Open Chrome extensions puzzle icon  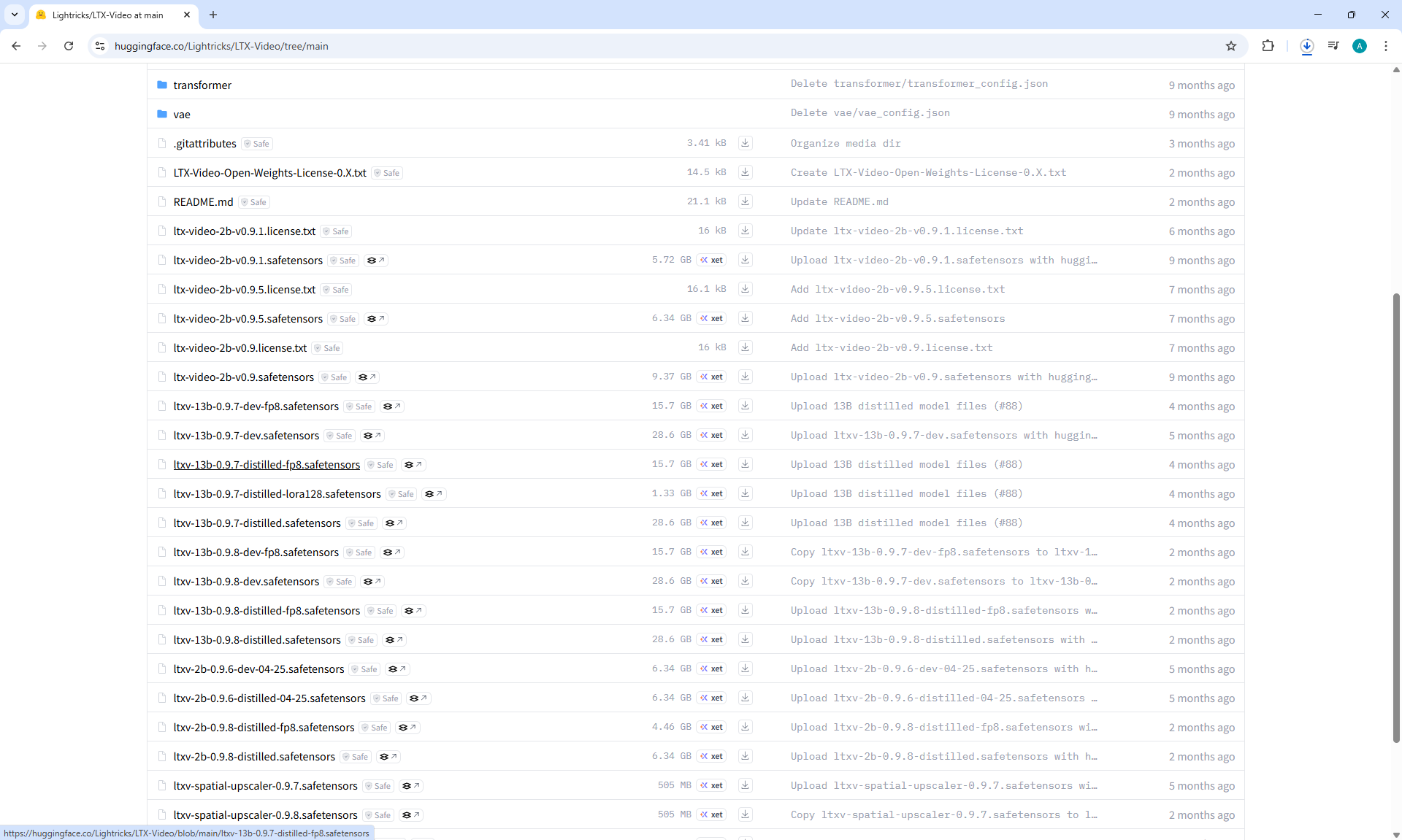pyautogui.click(x=1268, y=46)
